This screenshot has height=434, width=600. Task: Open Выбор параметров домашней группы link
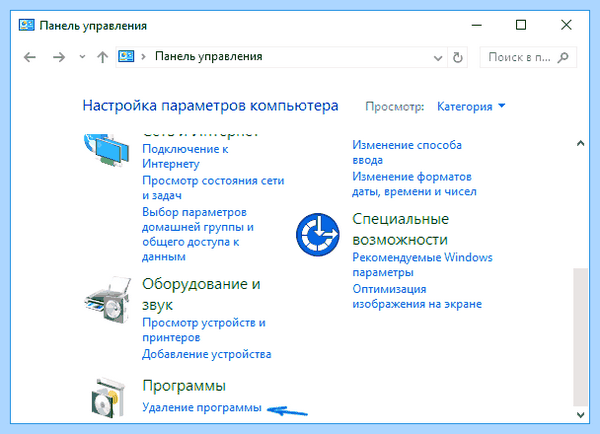tap(198, 234)
